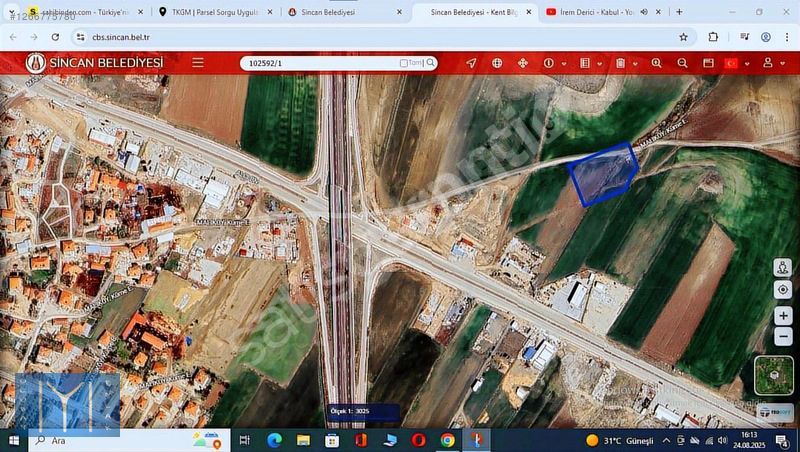
Task: Click the map zoom out minus button
Action: point(782,337)
